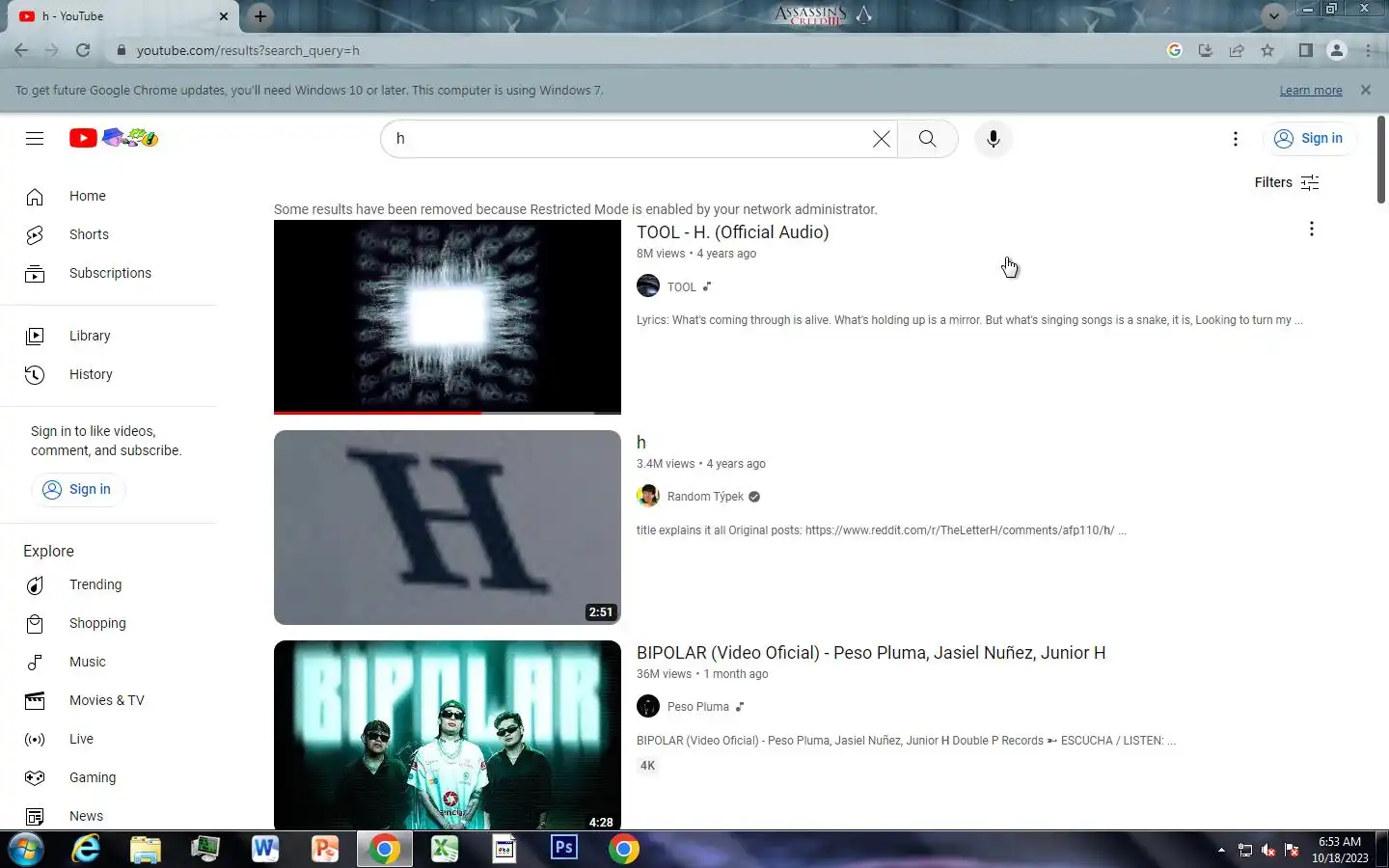Open Photoshop from the taskbar
The width and height of the screenshot is (1389, 868).
point(563,849)
